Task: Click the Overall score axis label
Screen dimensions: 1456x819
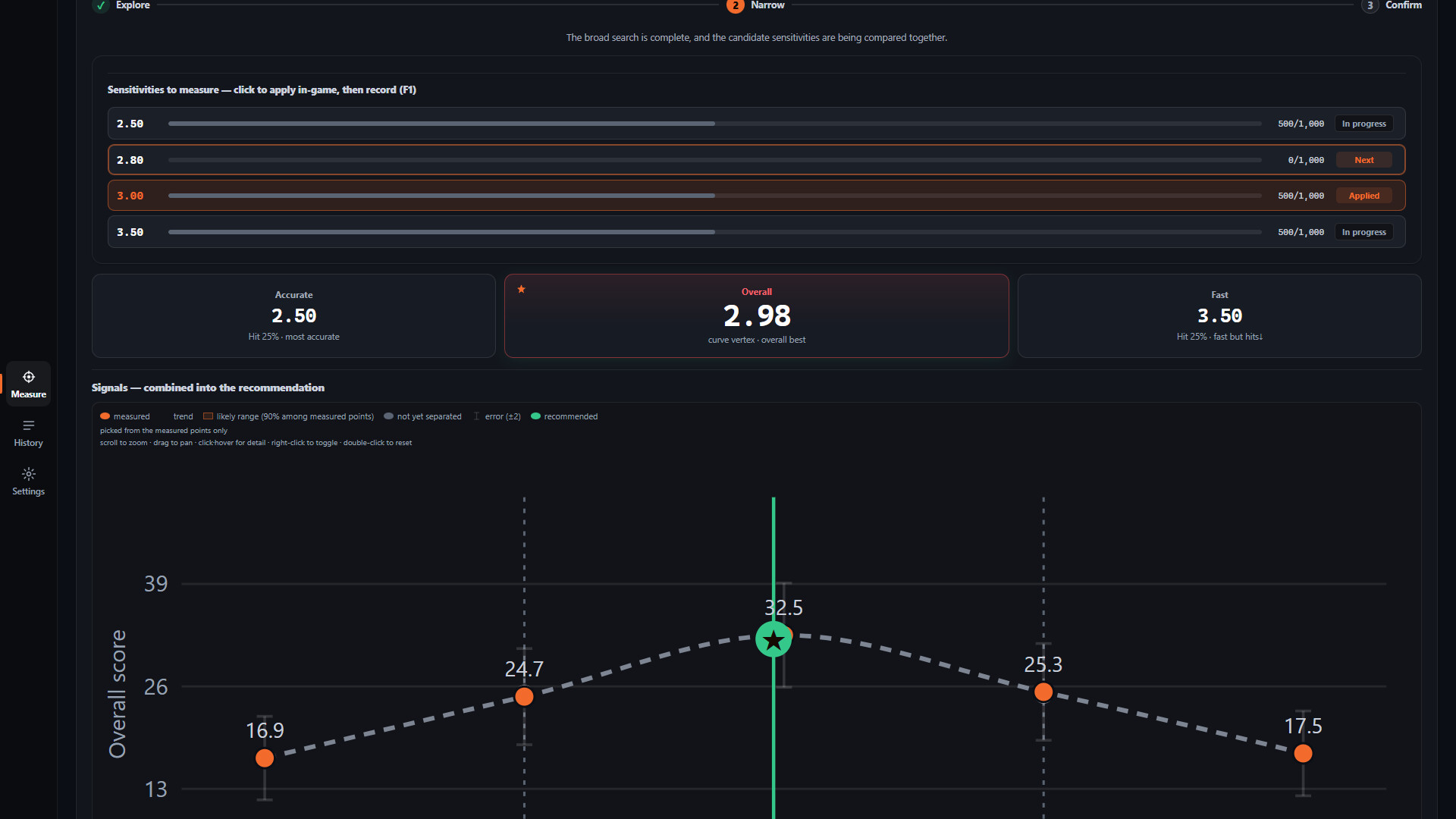Action: coord(118,694)
